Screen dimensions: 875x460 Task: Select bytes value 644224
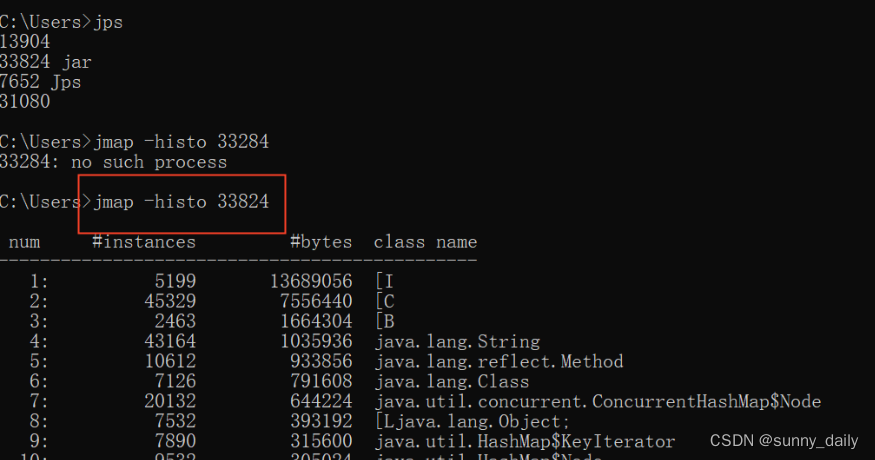321,401
